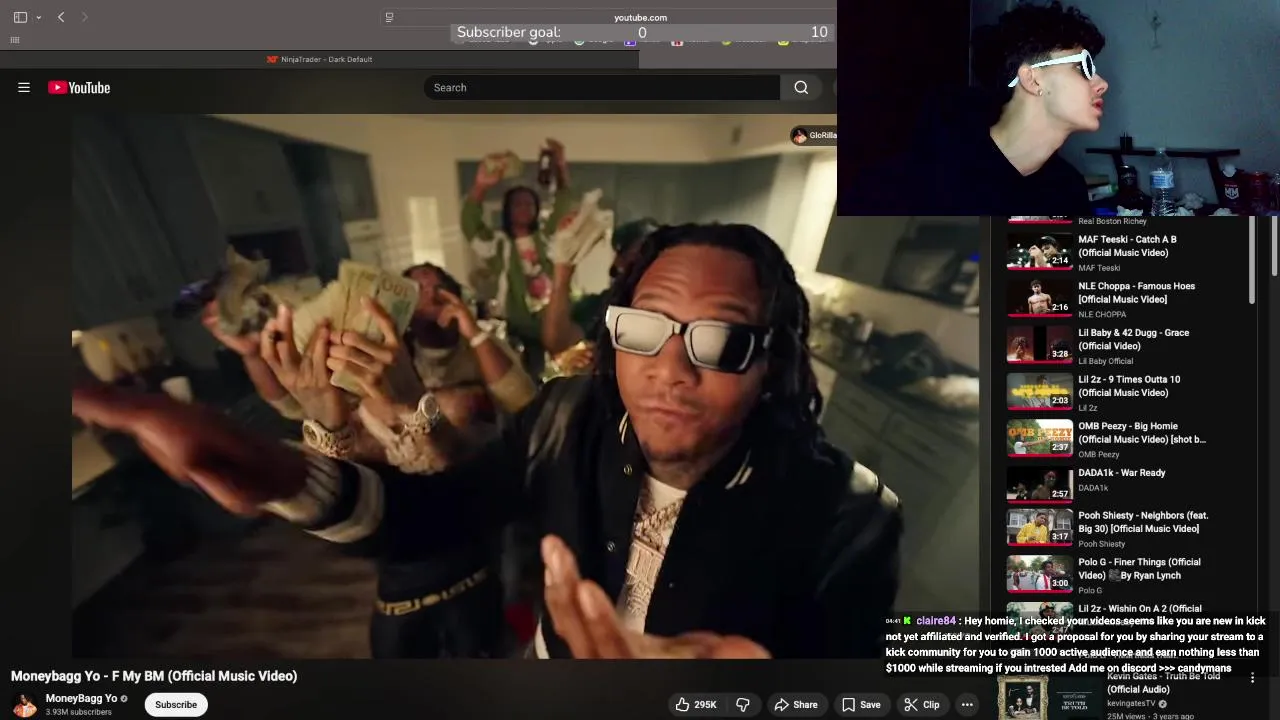Open Lil Baby & 42 Dugg - Grace thumbnail
The height and width of the screenshot is (720, 1280).
[1039, 346]
